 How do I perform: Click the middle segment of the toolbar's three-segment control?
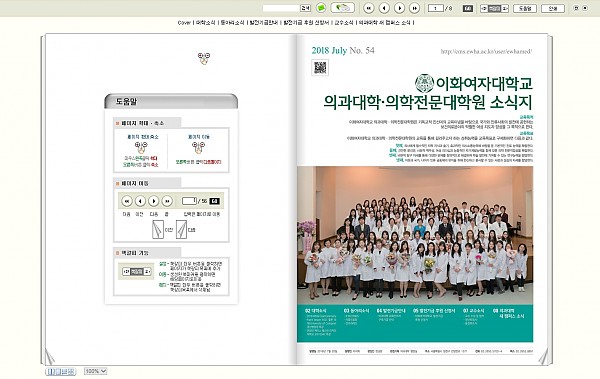(x=494, y=8)
